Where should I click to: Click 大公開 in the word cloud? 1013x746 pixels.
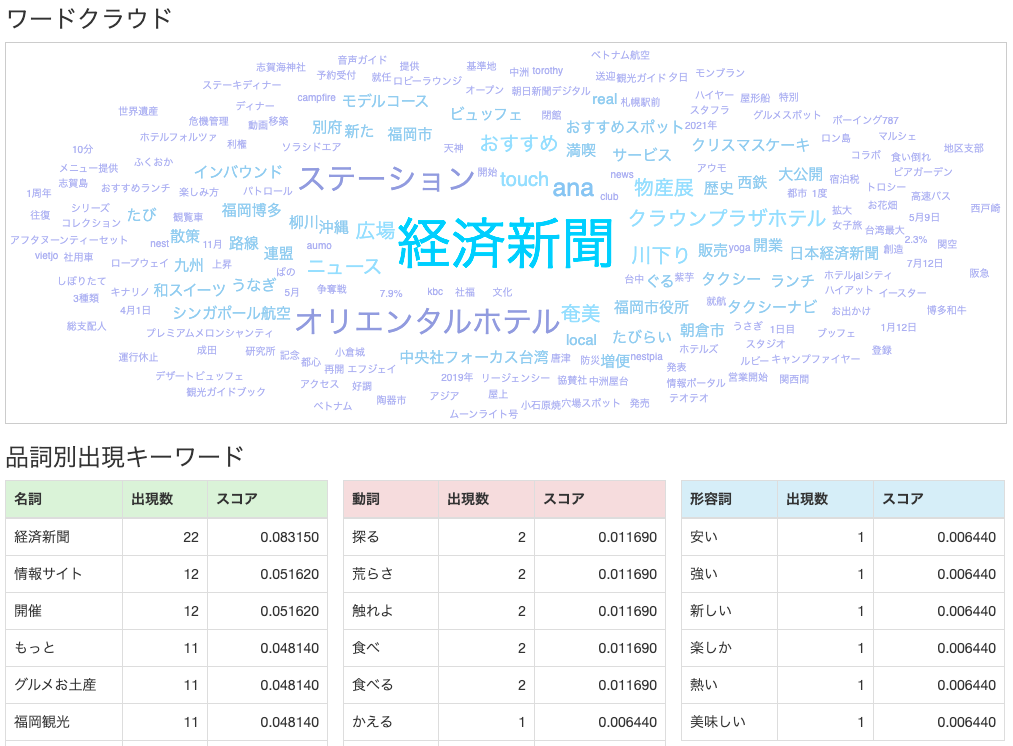coord(800,174)
